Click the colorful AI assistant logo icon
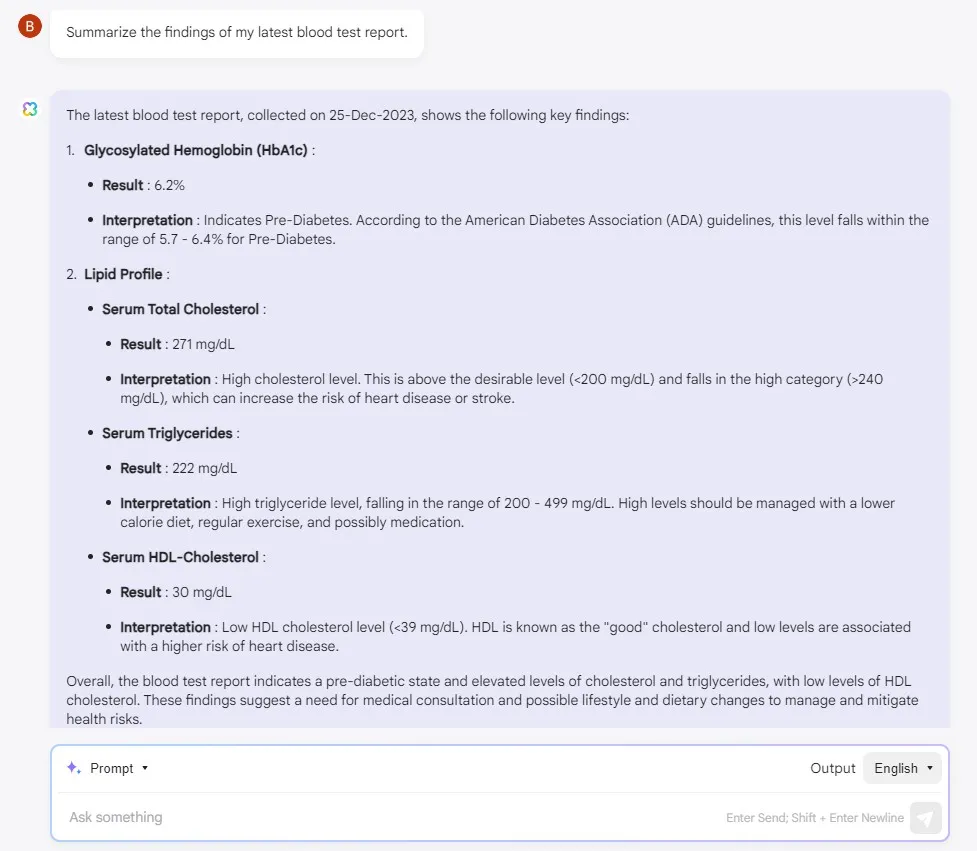 point(30,109)
